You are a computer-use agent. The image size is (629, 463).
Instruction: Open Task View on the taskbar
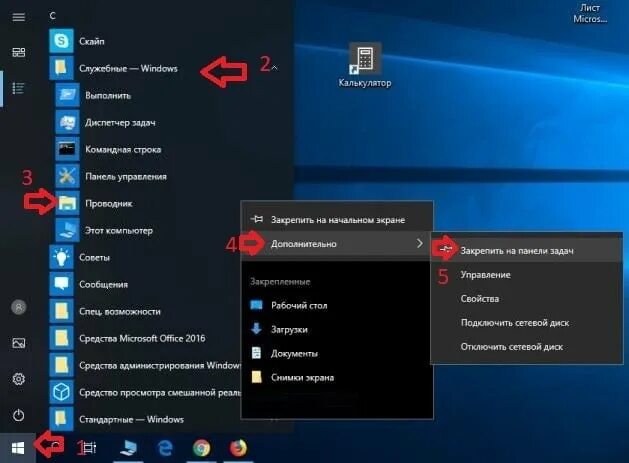point(89,448)
